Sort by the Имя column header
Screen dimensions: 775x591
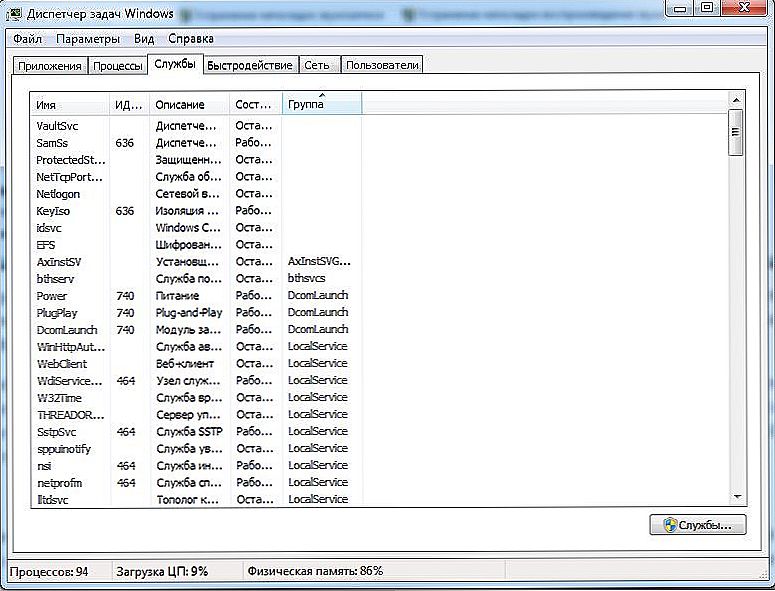pyautogui.click(x=70, y=104)
